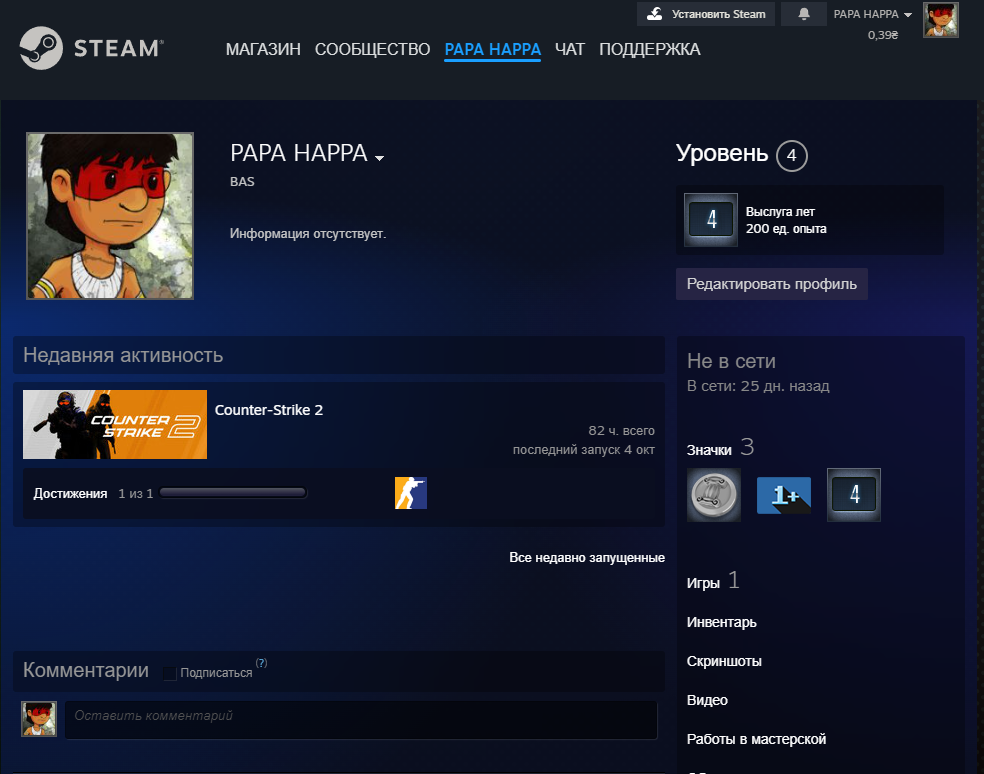Image resolution: width=984 pixels, height=774 pixels.
Task: Expand the PAPA HAPPA account dropdown in header
Action: [x=873, y=14]
